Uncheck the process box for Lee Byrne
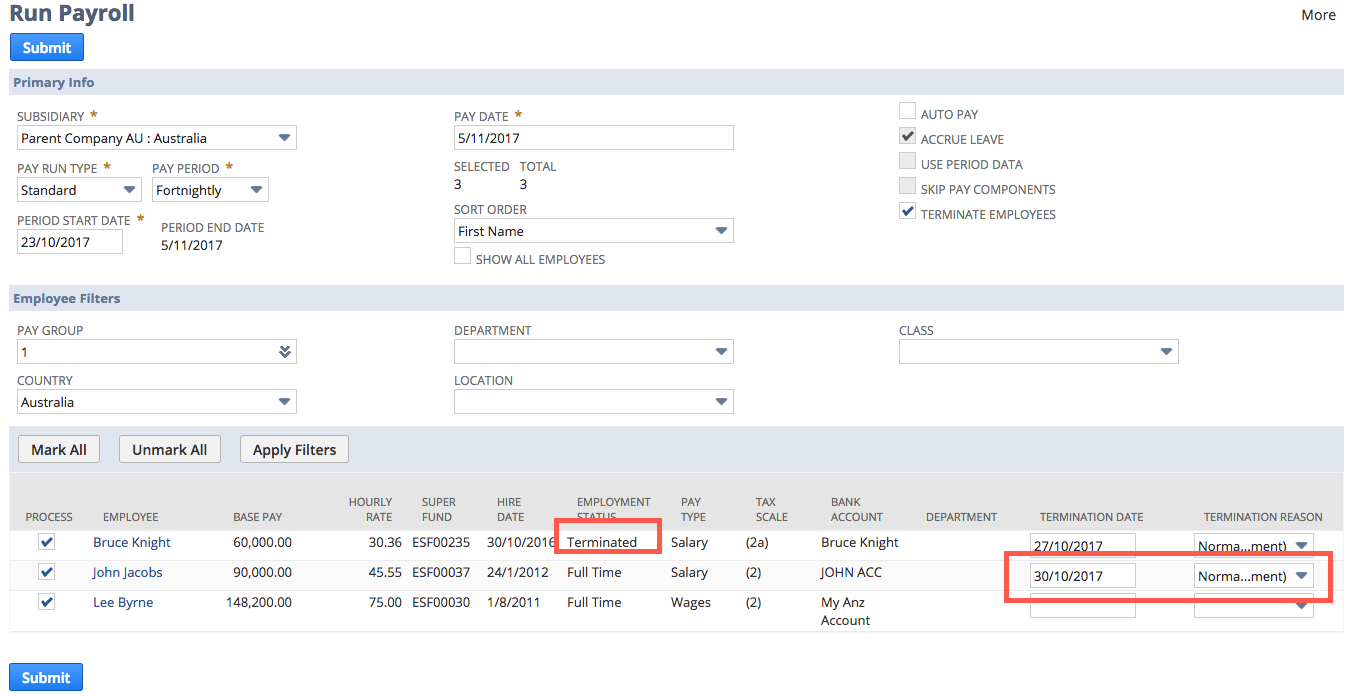The height and width of the screenshot is (696, 1353). coord(45,601)
